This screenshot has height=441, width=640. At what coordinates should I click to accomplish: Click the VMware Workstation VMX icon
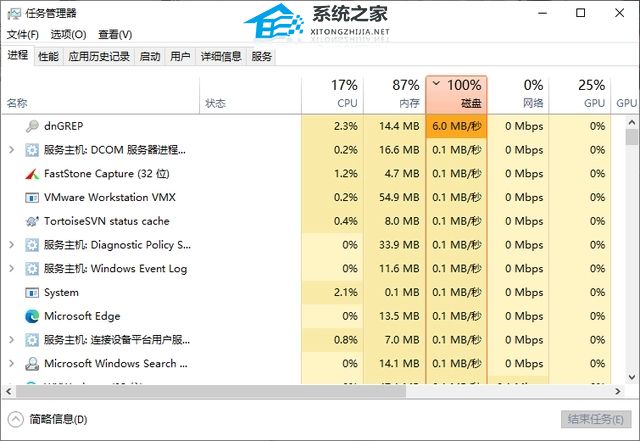[32, 198]
